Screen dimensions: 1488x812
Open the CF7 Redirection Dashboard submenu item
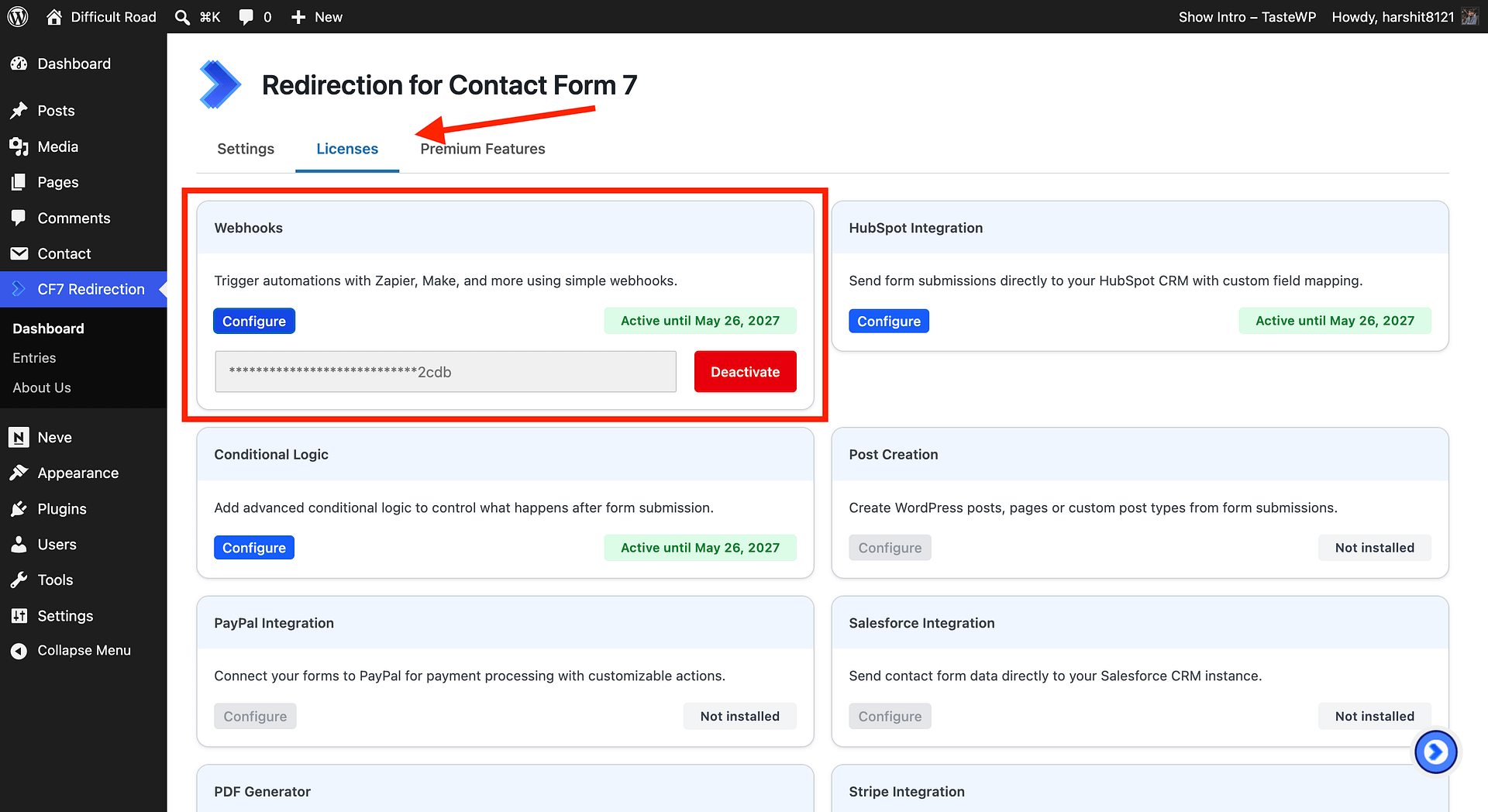pos(48,329)
